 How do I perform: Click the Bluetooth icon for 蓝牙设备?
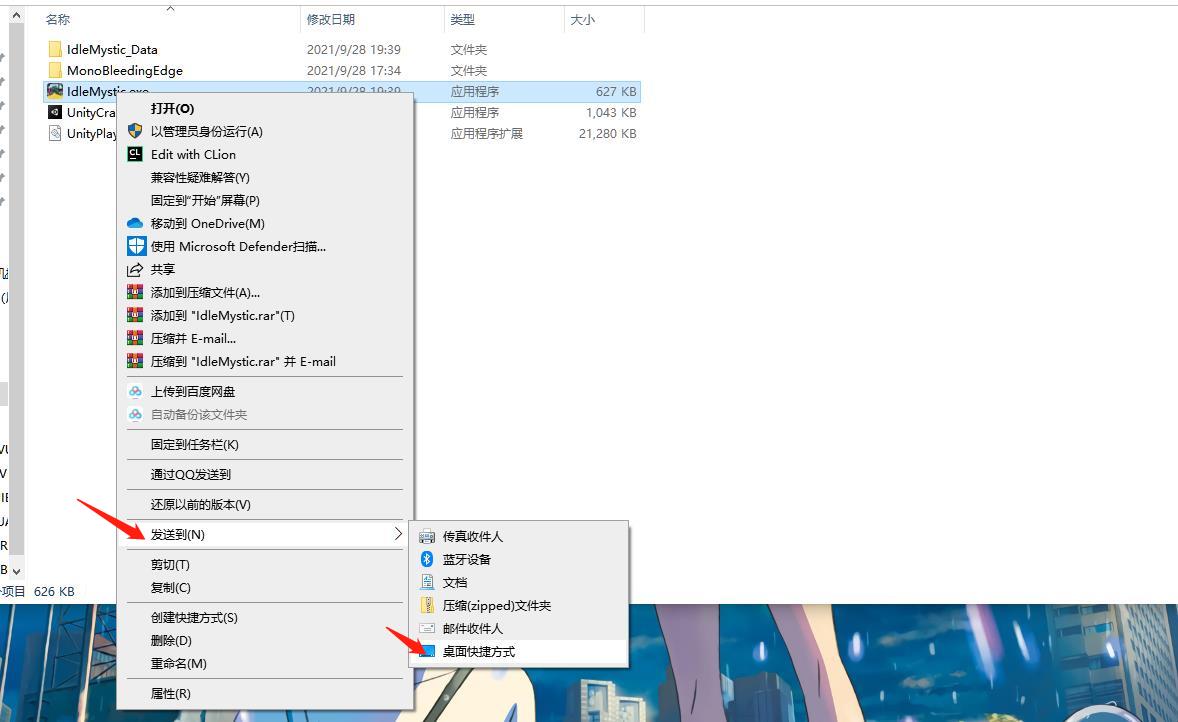[x=427, y=559]
